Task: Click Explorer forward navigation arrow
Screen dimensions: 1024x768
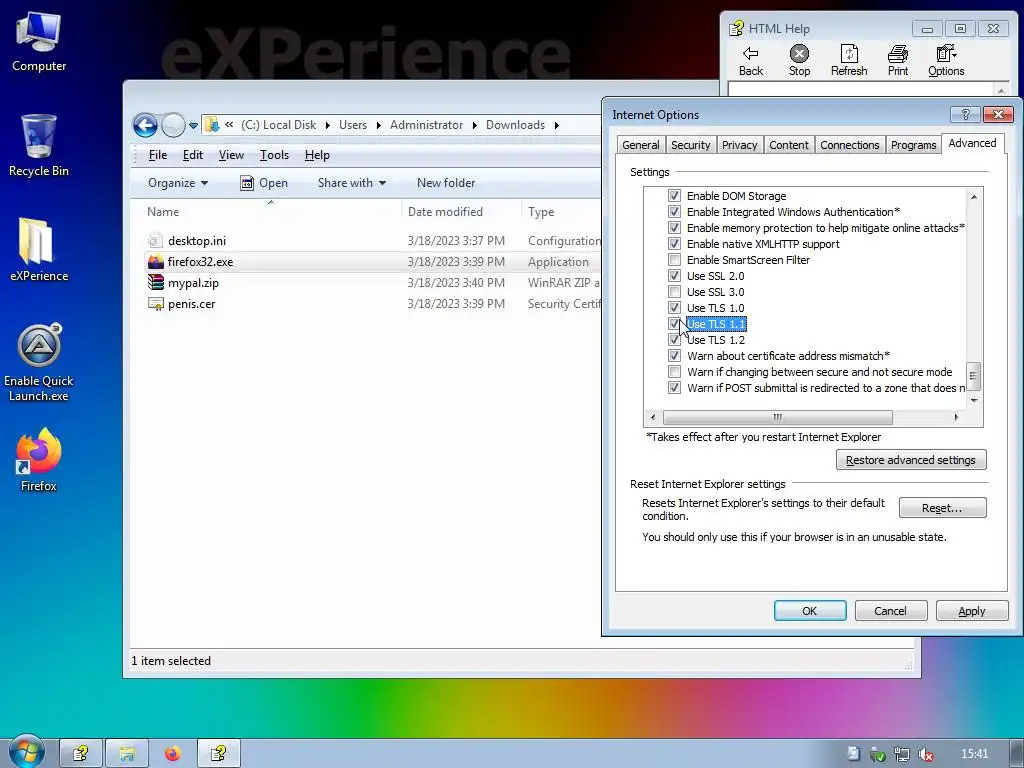Action: pos(173,125)
